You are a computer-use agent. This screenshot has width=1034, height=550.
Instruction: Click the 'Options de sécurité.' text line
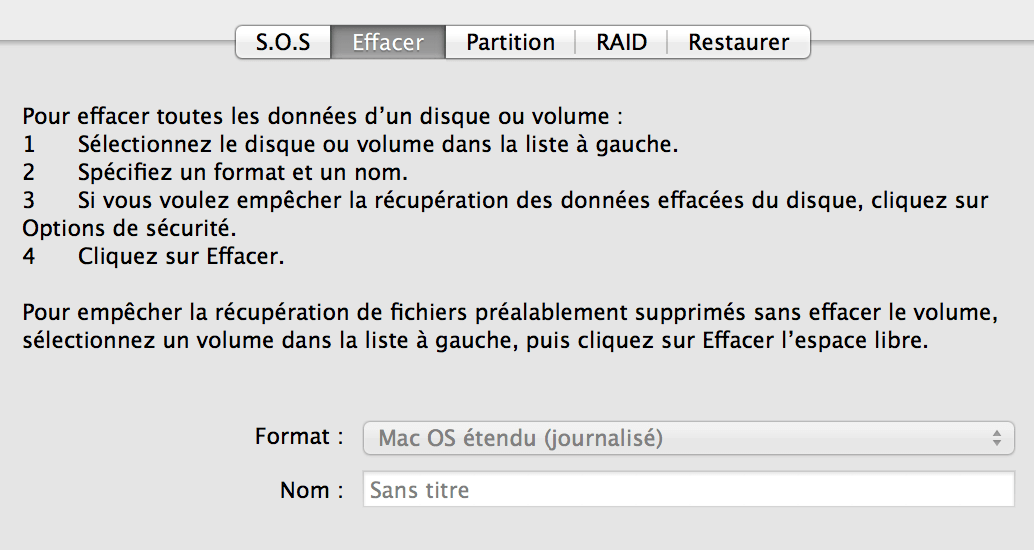[129, 229]
